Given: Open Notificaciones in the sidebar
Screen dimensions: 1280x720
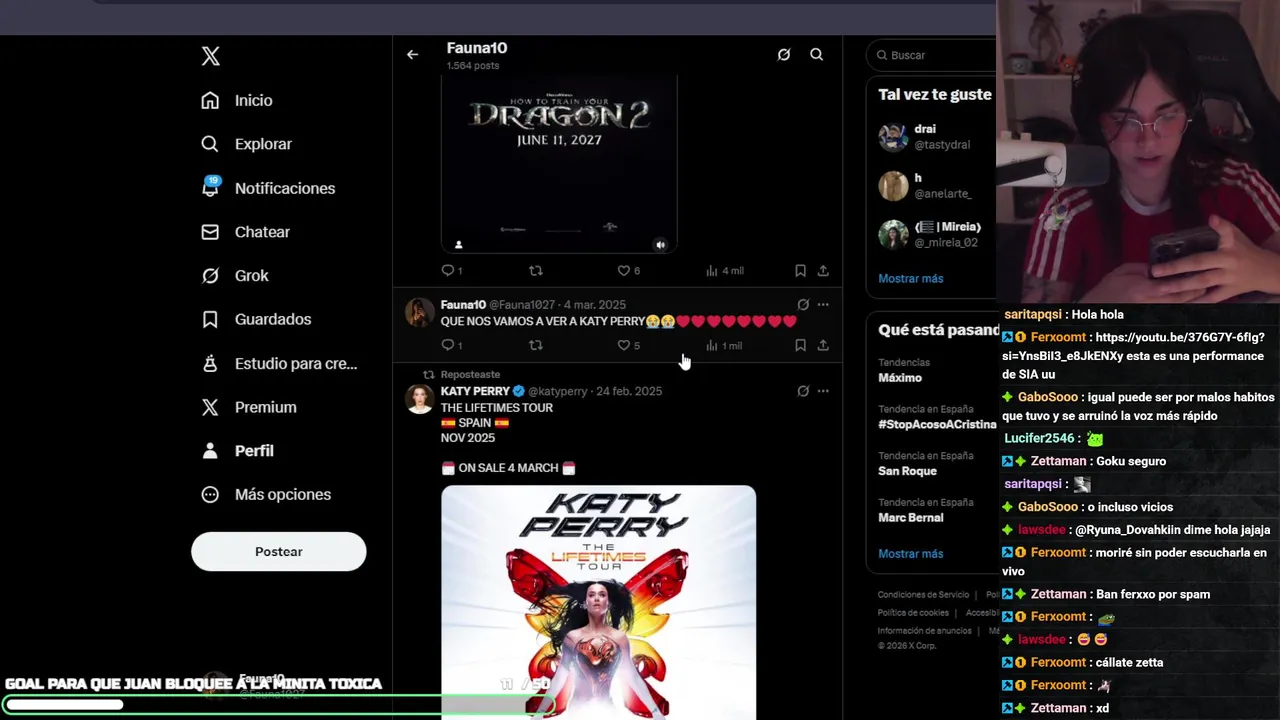Looking at the screenshot, I should [x=268, y=188].
